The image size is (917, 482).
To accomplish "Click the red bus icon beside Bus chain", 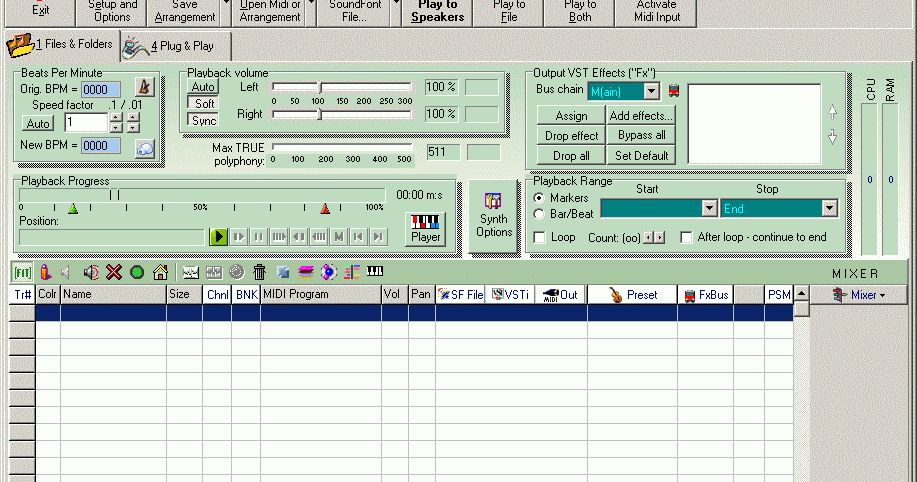I will (x=674, y=91).
